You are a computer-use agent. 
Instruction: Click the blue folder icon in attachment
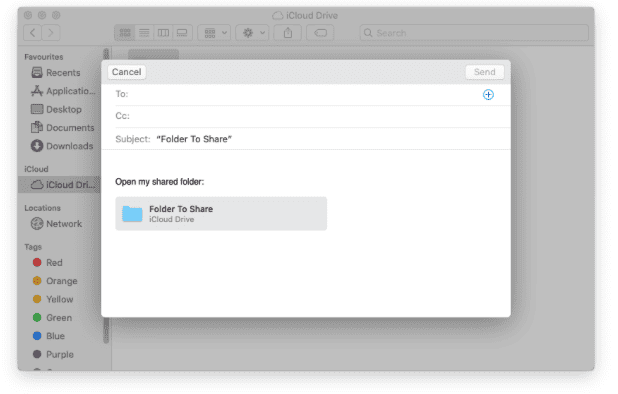click(x=132, y=214)
